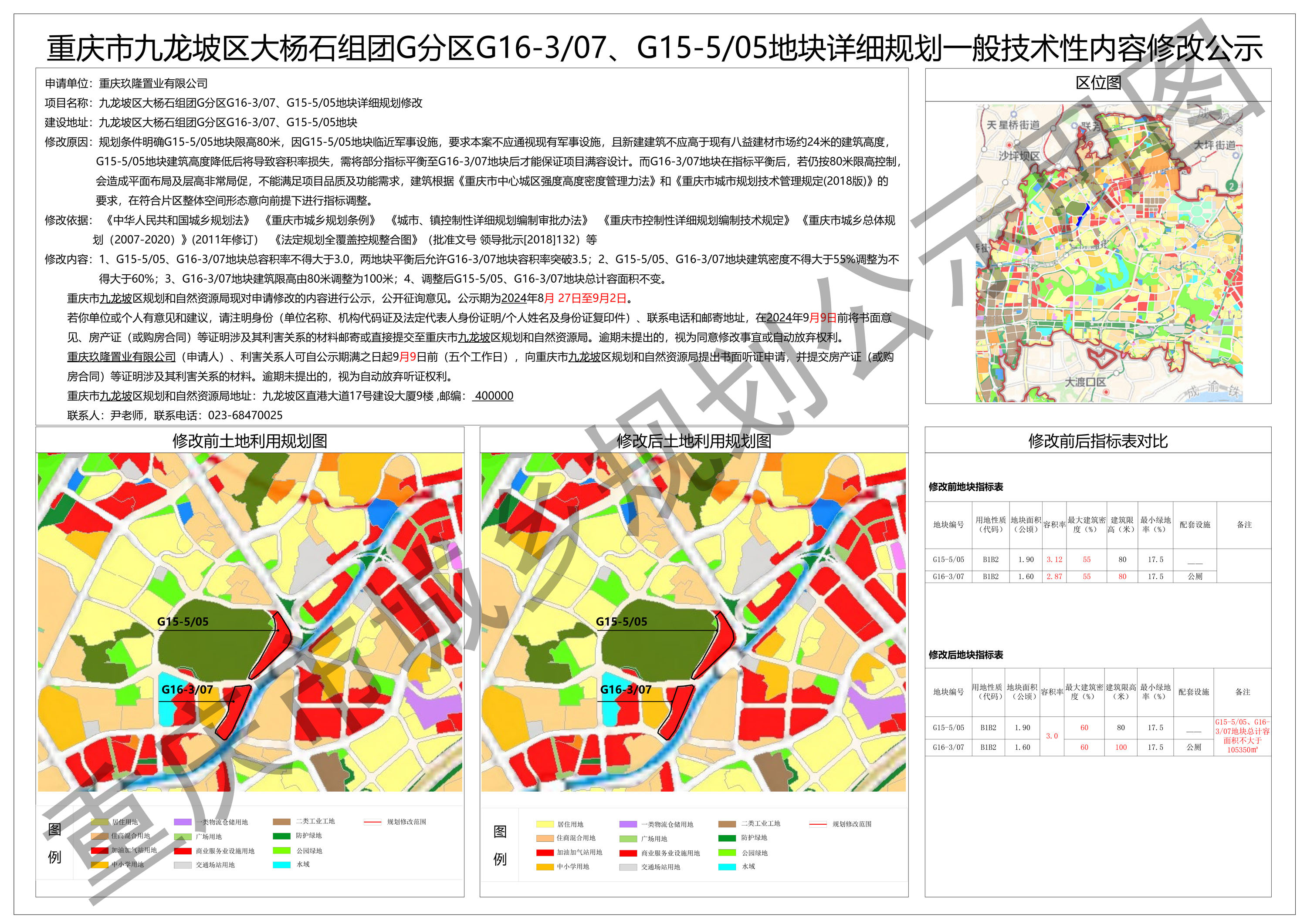This screenshot has height=924, width=1307.
Task: Click the red 3.12 plot ratio cell
Action: tap(1054, 559)
